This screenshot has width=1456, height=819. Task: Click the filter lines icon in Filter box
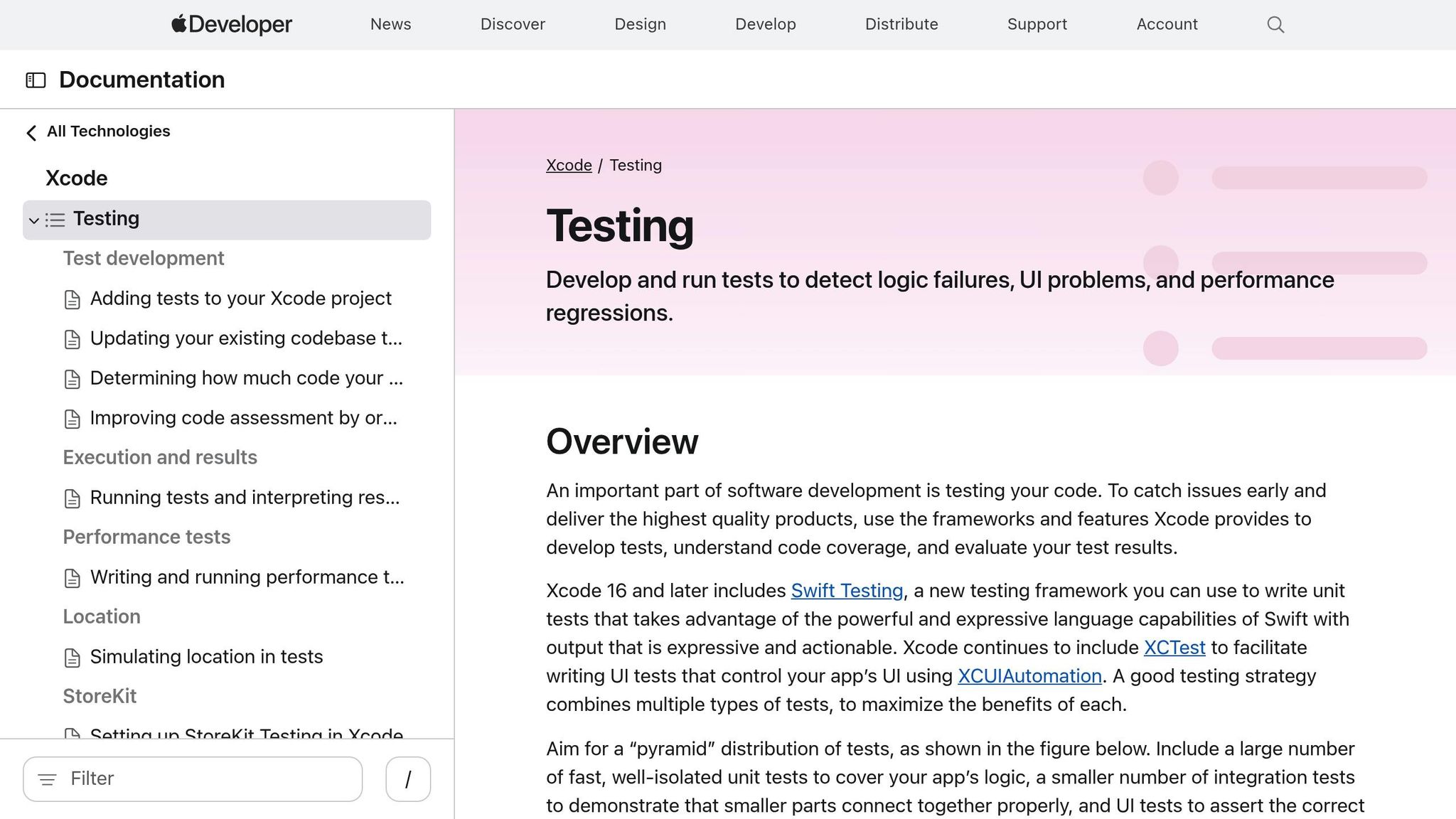47,780
